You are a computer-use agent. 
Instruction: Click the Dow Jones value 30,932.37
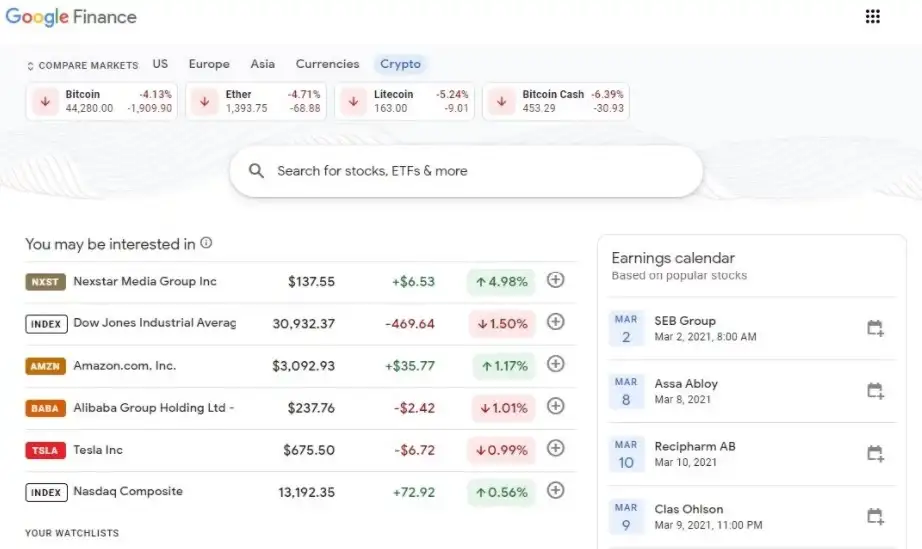303,324
